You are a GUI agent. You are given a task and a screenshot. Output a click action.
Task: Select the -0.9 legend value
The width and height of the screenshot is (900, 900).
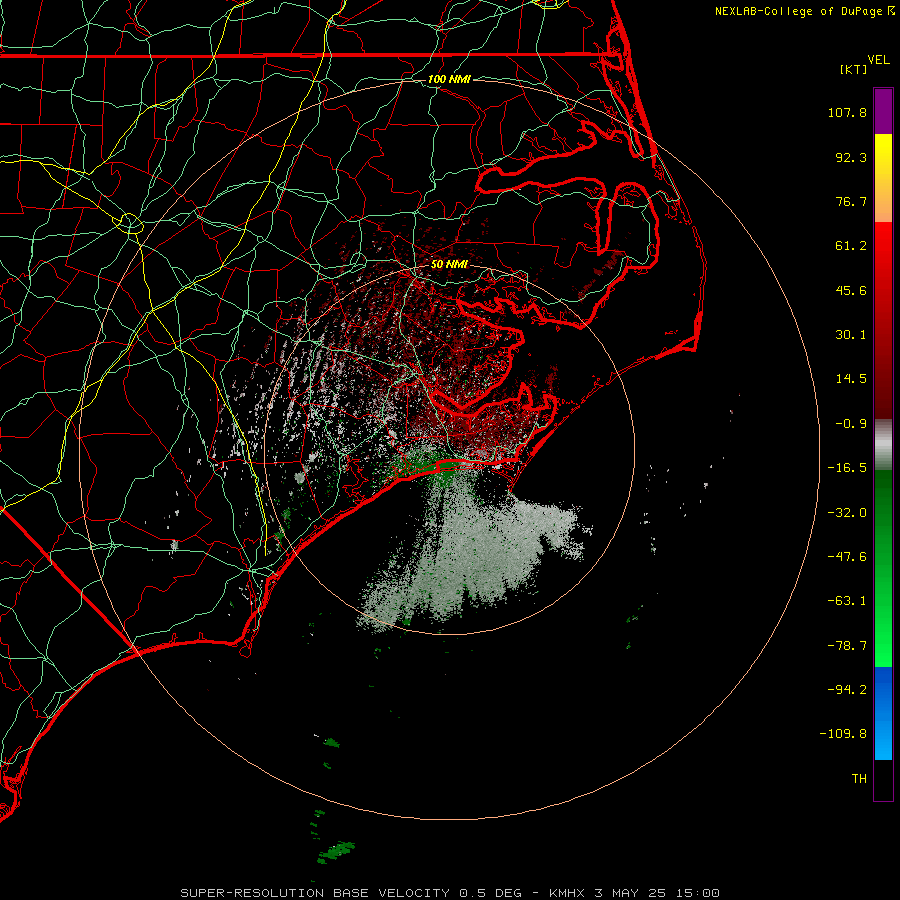pos(851,424)
